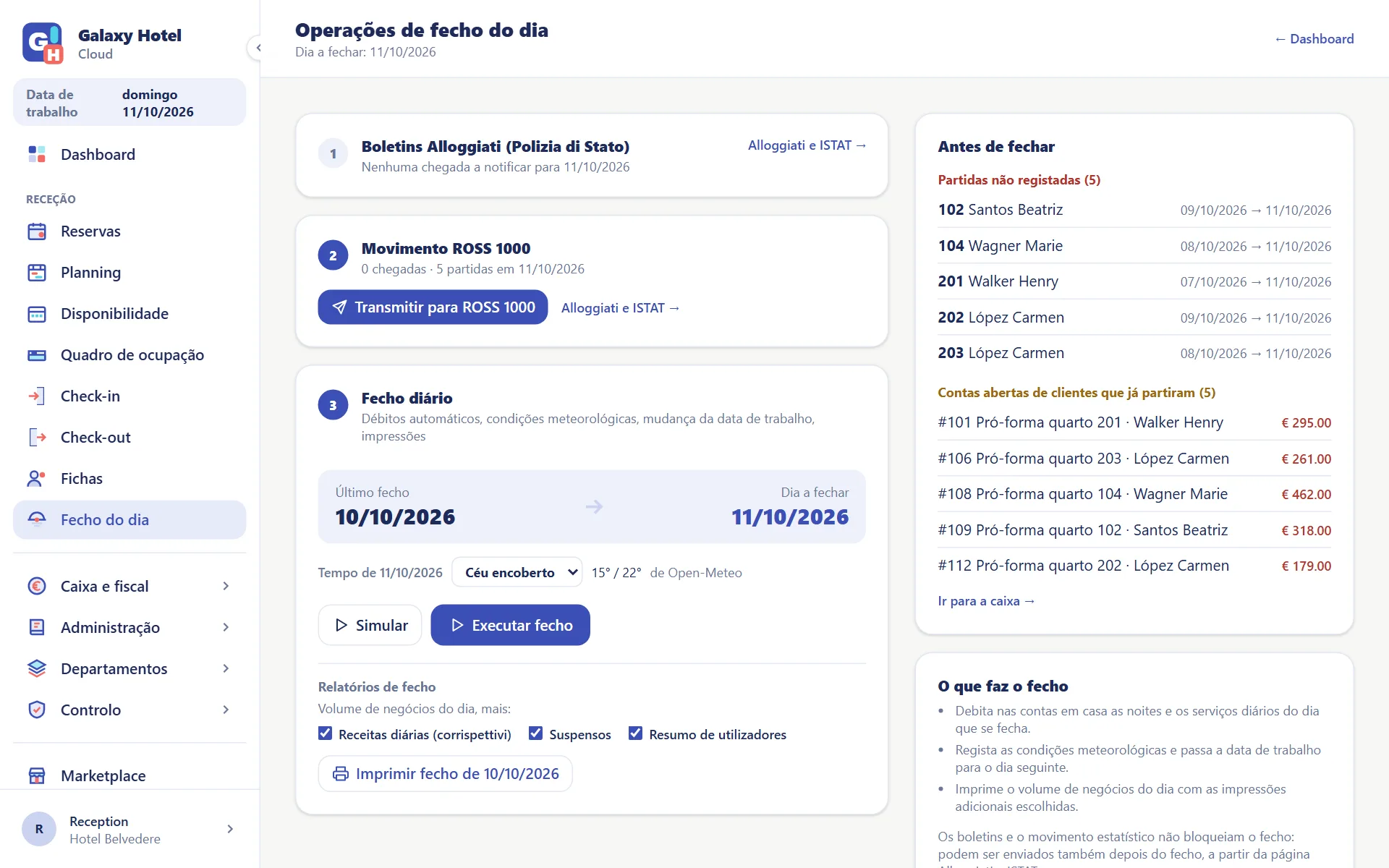The height and width of the screenshot is (868, 1389).
Task: Click the Administração icon
Action: [37, 627]
